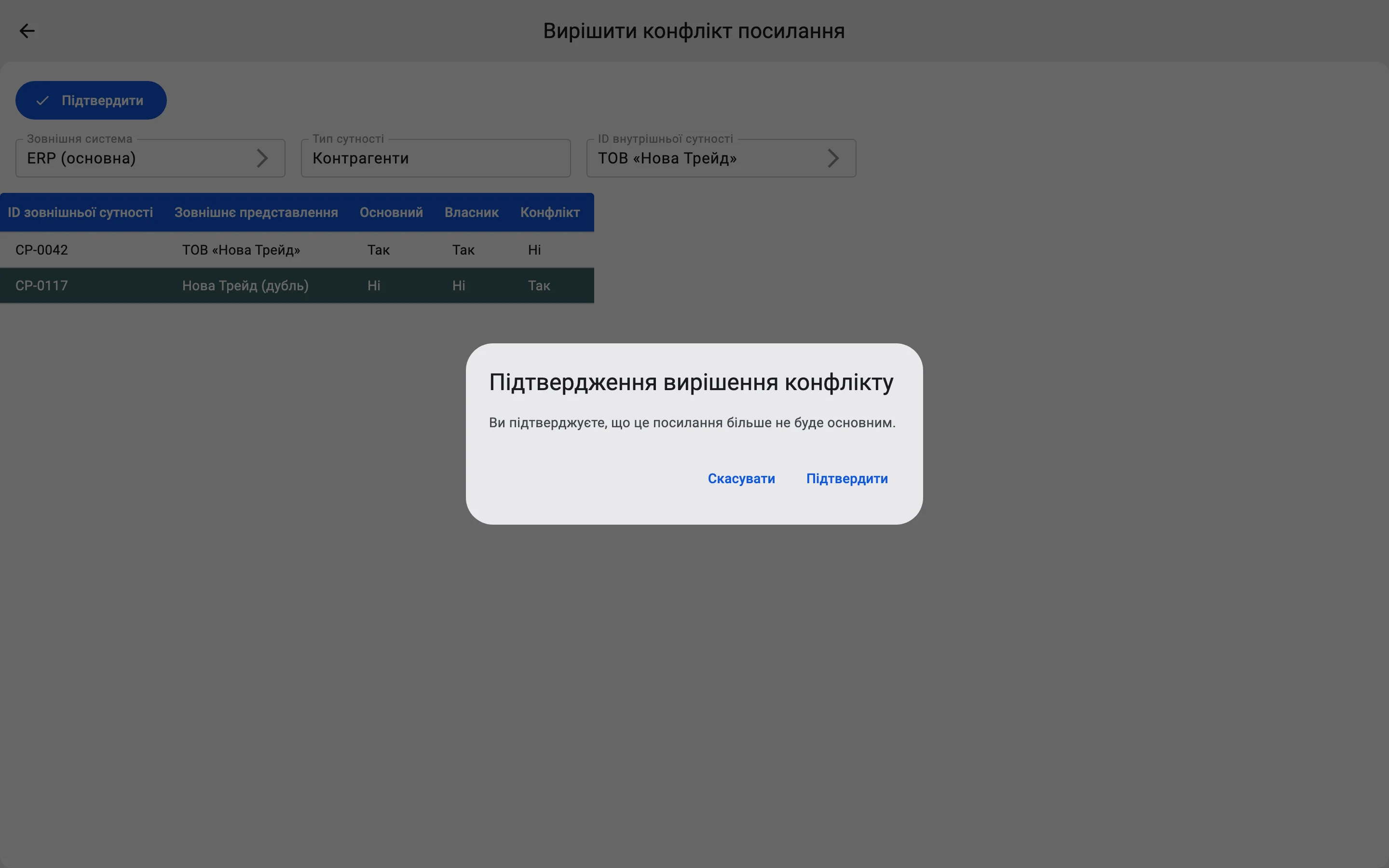Click the blue Підтвердити button with checkmark
Image resolution: width=1389 pixels, height=868 pixels.
[91, 100]
